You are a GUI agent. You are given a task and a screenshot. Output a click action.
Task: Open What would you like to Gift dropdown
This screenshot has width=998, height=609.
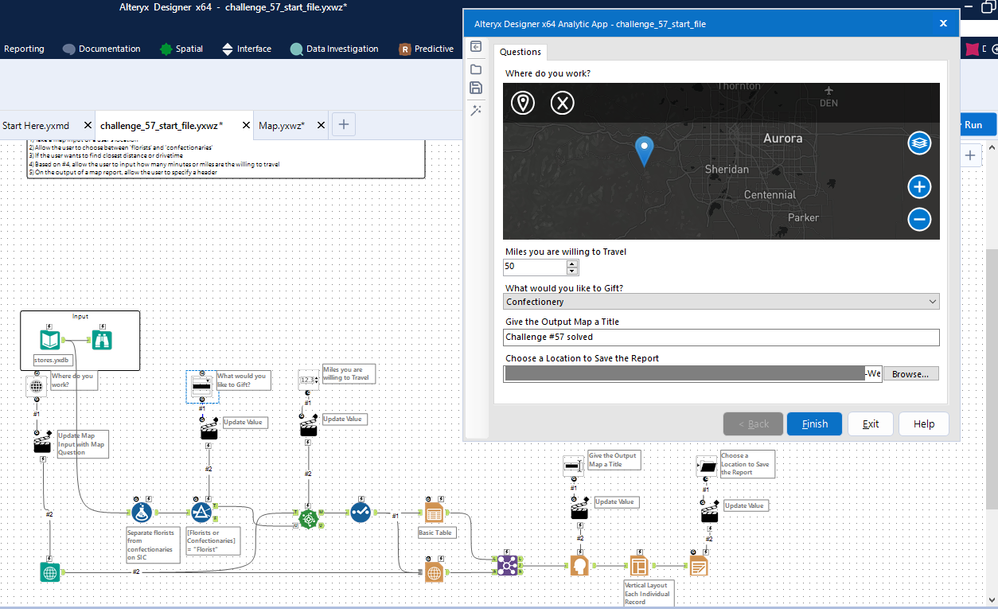[722, 301]
